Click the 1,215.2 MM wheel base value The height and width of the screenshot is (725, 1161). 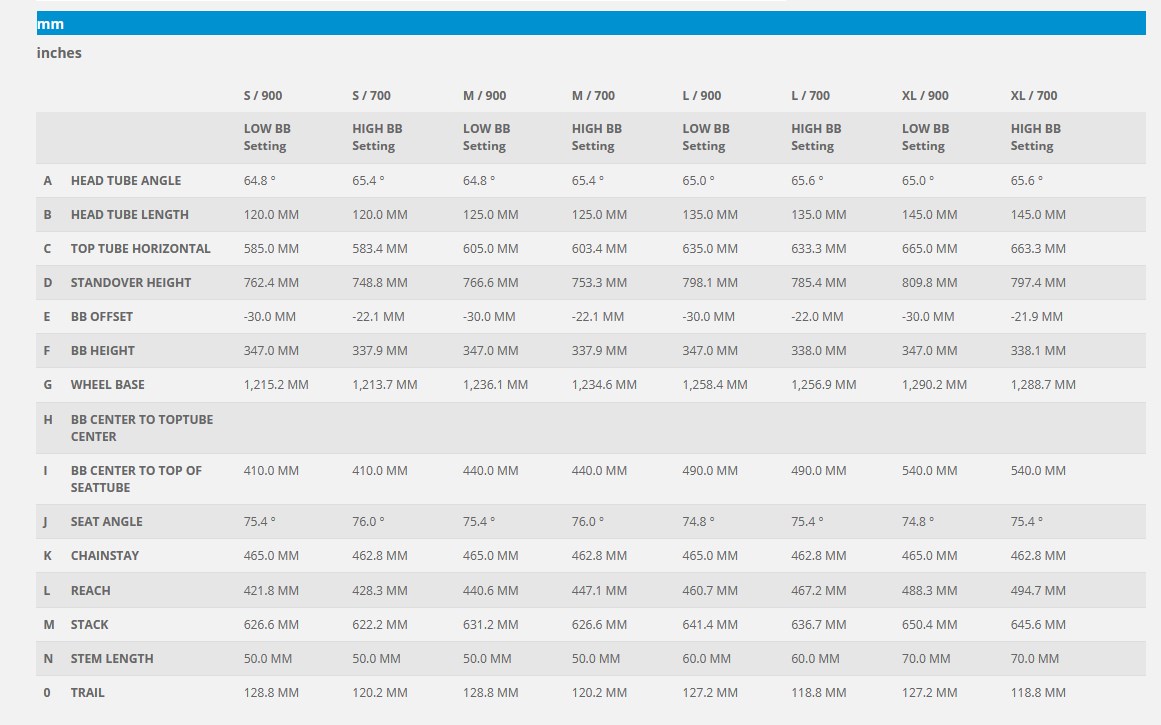point(276,385)
